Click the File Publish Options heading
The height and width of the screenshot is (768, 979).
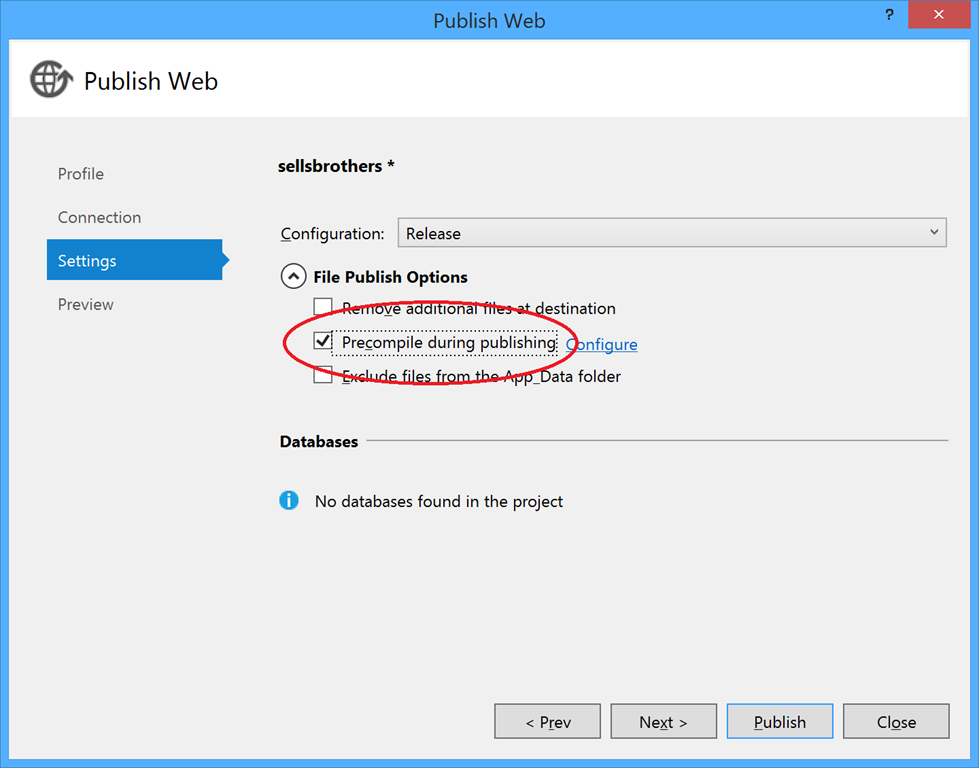(390, 277)
